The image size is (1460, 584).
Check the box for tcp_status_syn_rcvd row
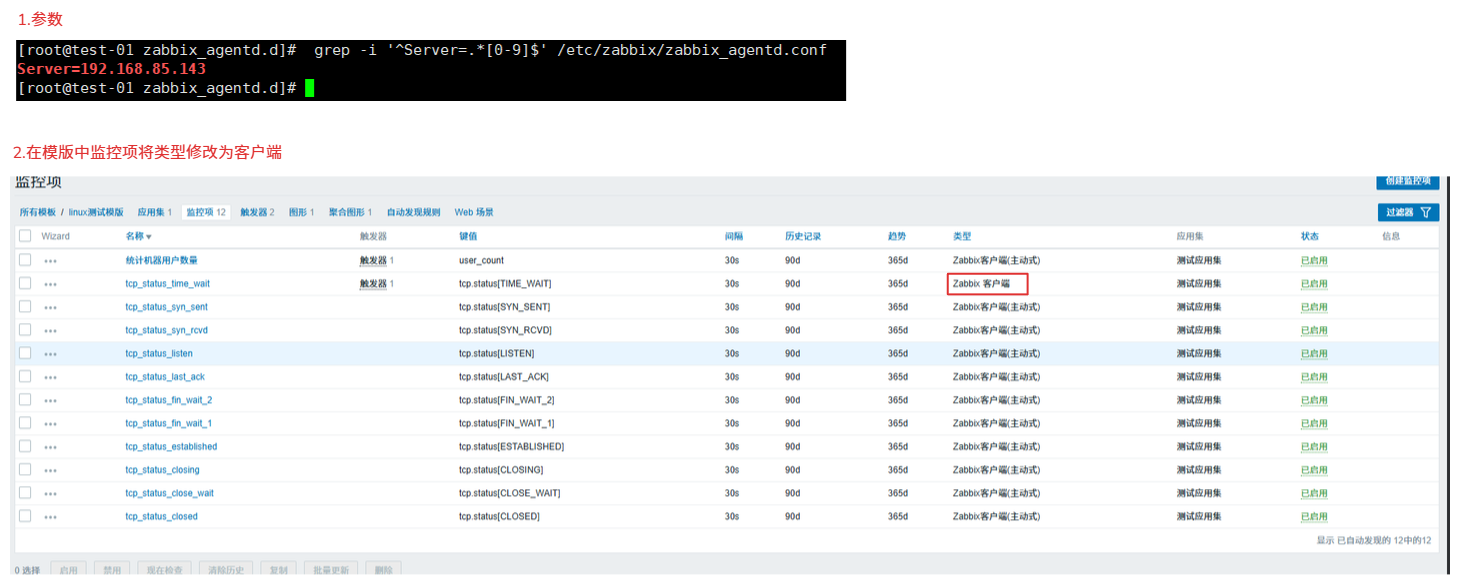[x=25, y=330]
